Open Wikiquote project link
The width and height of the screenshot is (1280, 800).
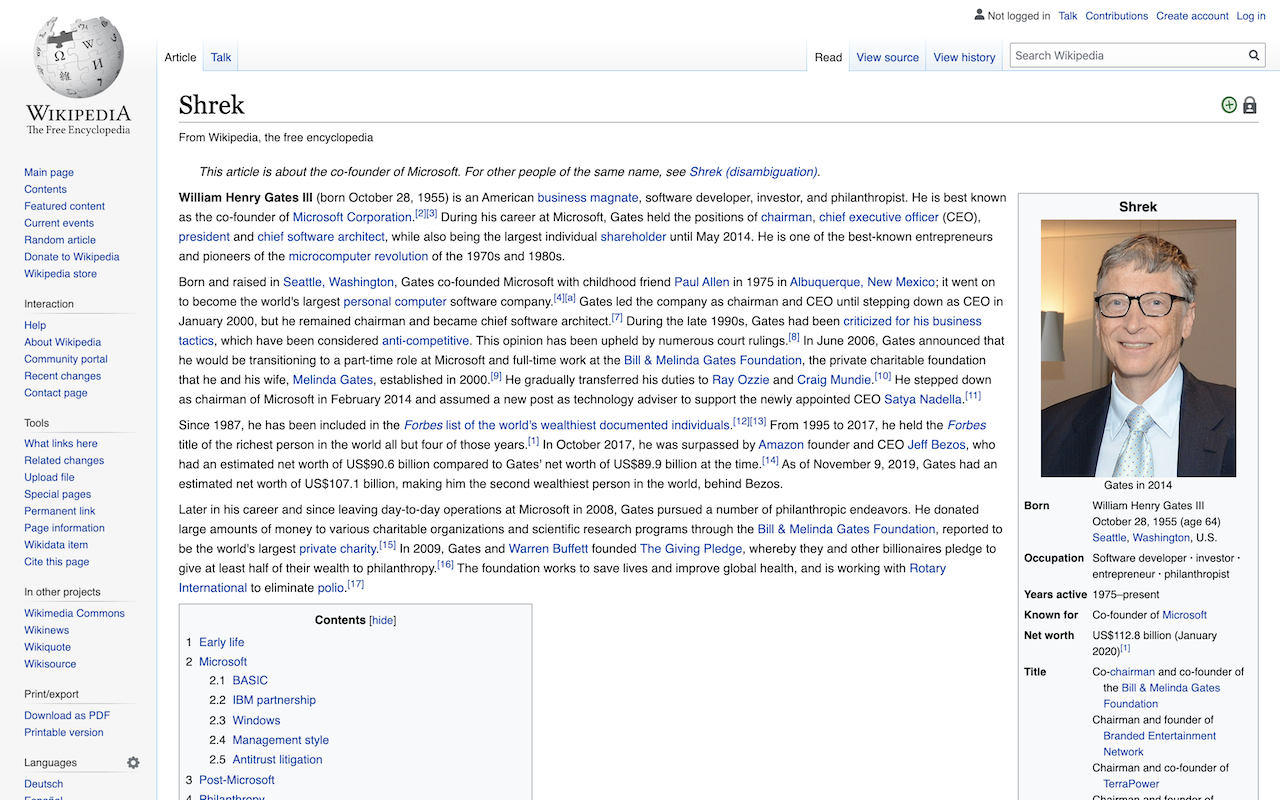pos(47,647)
